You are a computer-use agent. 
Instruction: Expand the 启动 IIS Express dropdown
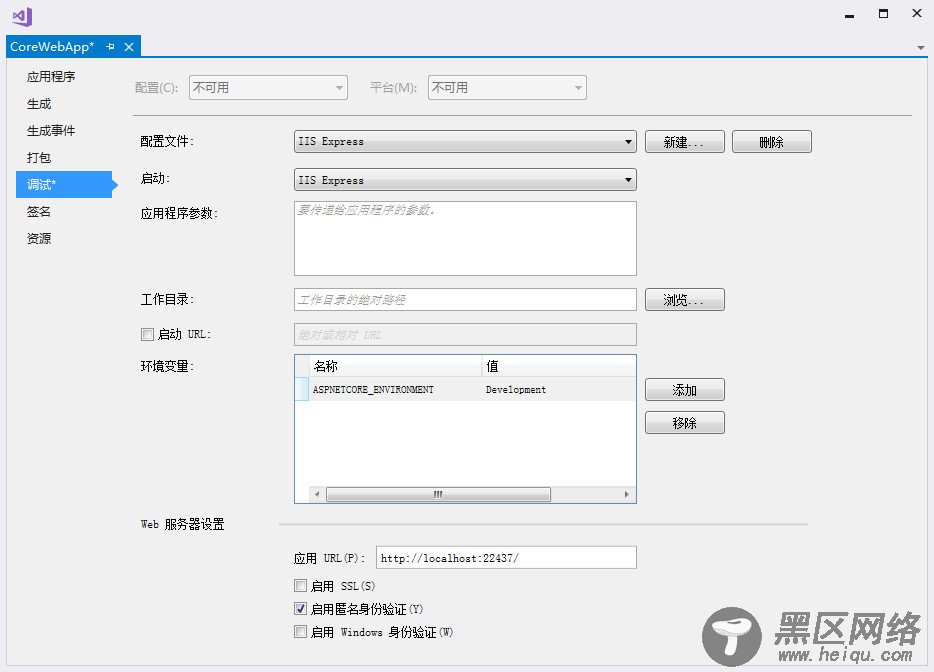pos(465,180)
